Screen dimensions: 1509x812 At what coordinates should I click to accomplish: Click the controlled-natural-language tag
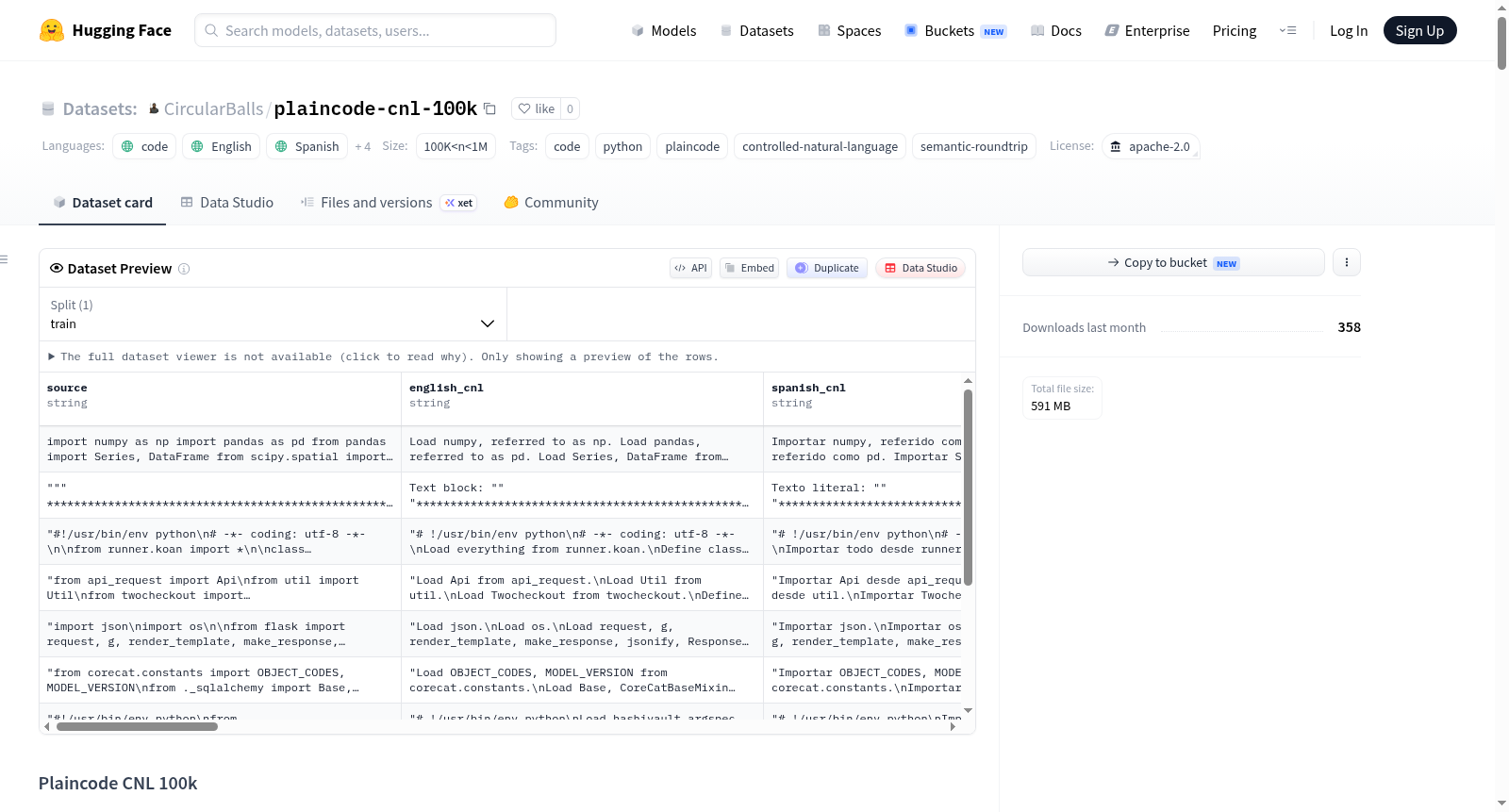tap(820, 146)
